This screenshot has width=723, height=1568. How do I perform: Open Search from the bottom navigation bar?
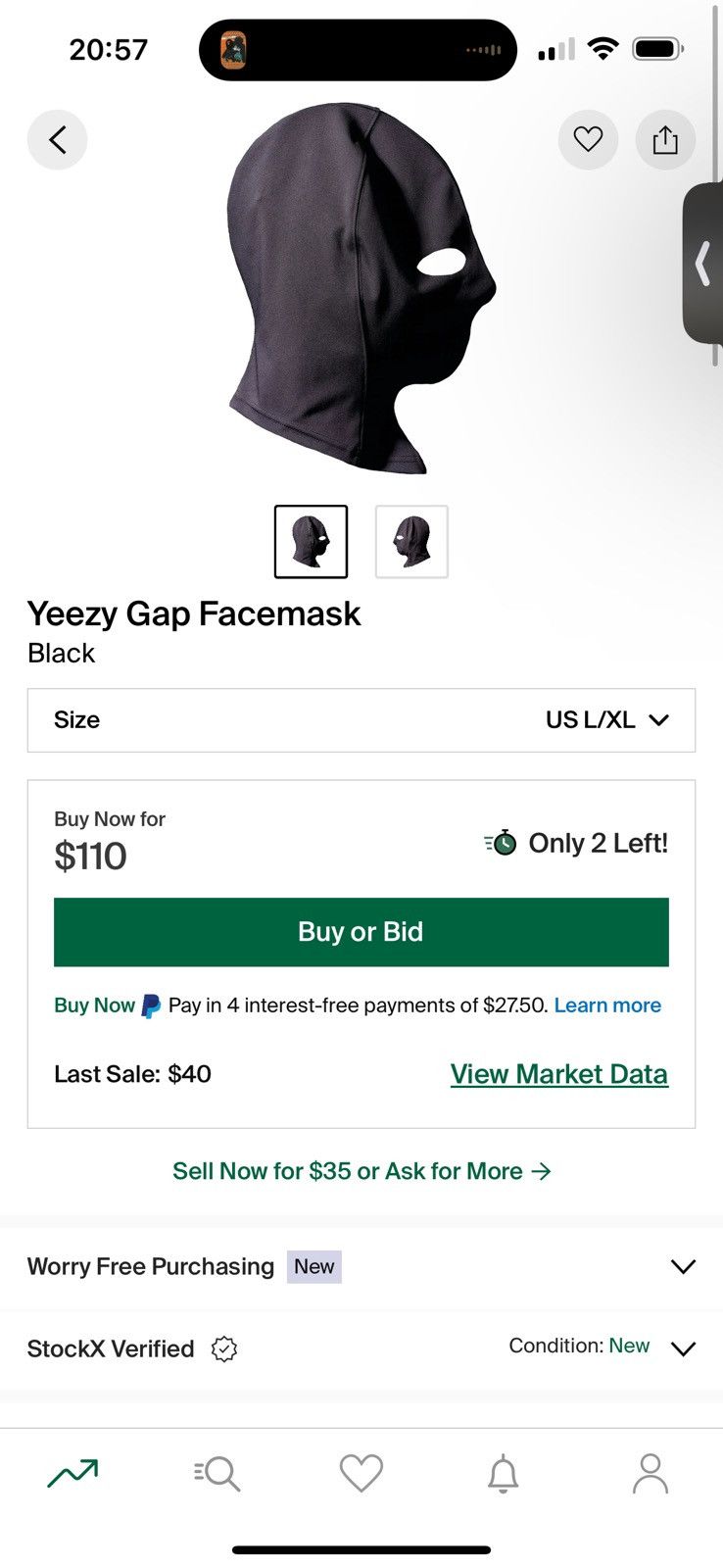(x=217, y=1472)
